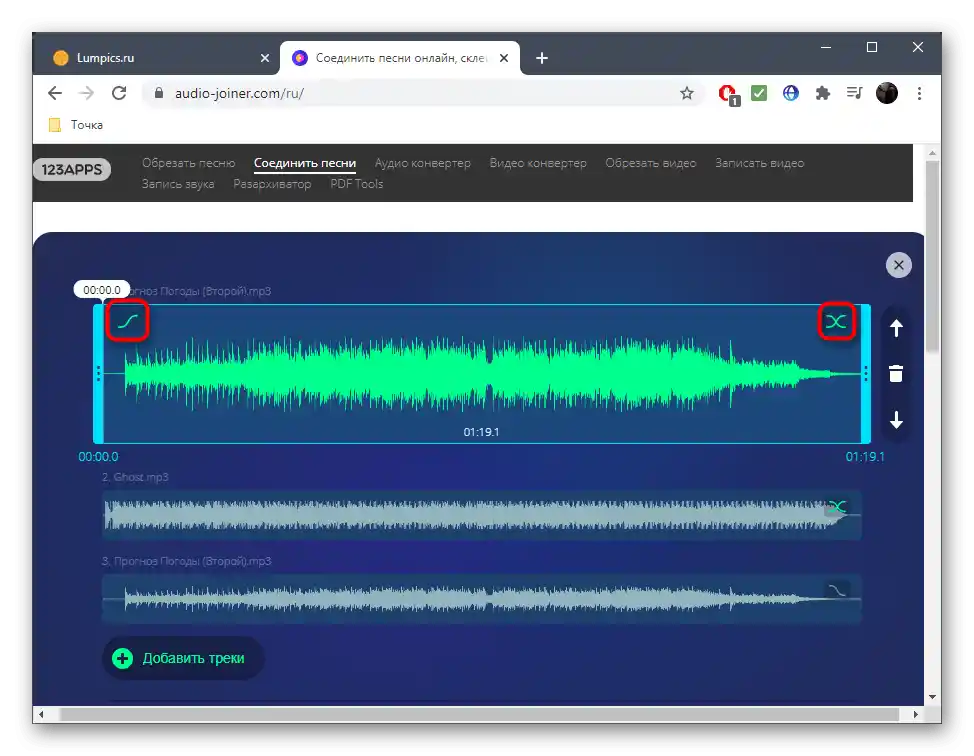
Task: Click the scrollbar down arrow
Action: coord(932,697)
